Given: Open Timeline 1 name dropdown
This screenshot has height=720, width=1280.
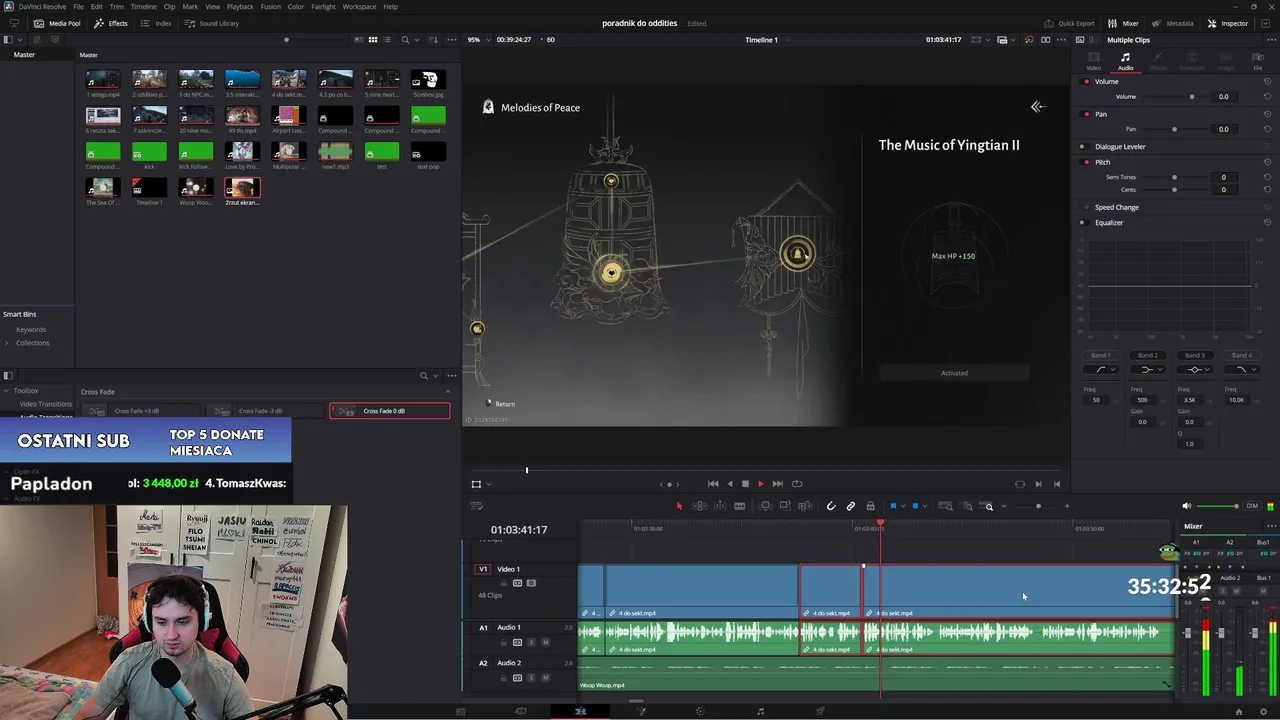Looking at the screenshot, I should [789, 40].
